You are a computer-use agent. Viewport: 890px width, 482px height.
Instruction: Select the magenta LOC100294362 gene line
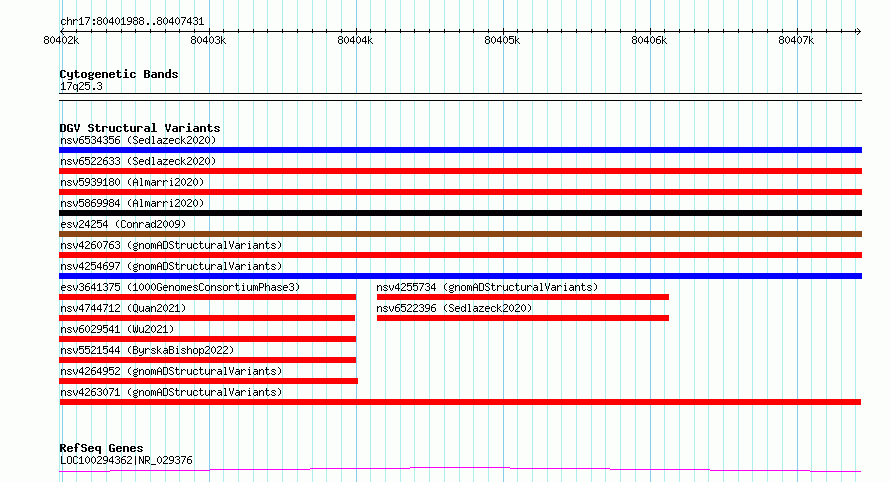tap(460, 470)
